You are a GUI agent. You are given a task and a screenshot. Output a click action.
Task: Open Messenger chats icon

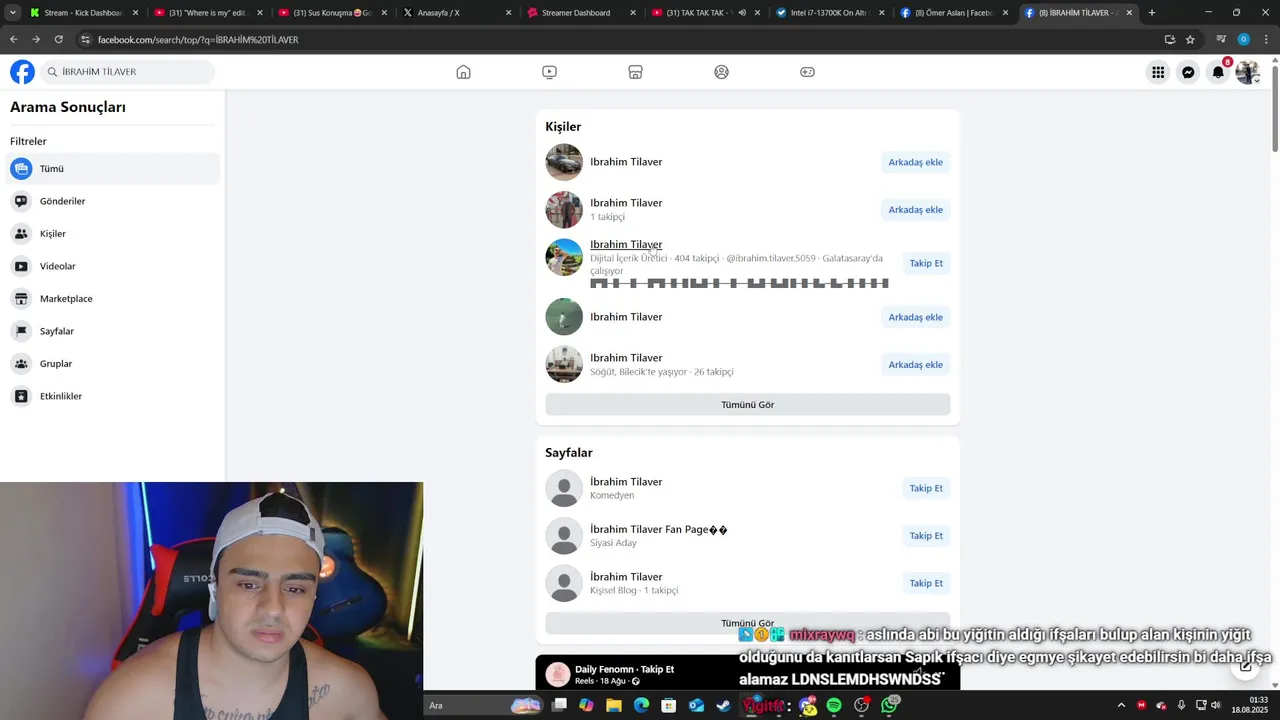(x=1188, y=72)
